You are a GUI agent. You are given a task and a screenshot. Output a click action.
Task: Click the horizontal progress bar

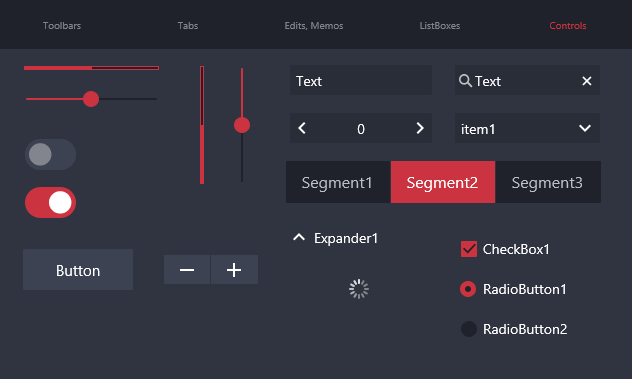point(91,68)
